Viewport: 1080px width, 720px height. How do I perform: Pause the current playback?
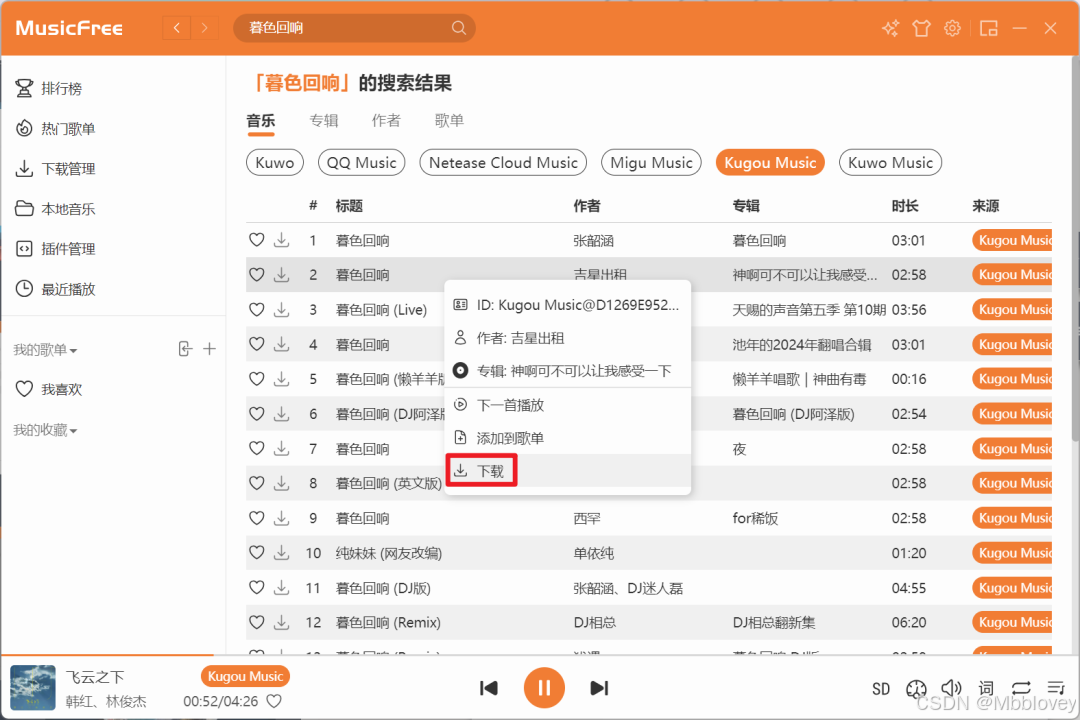click(544, 688)
